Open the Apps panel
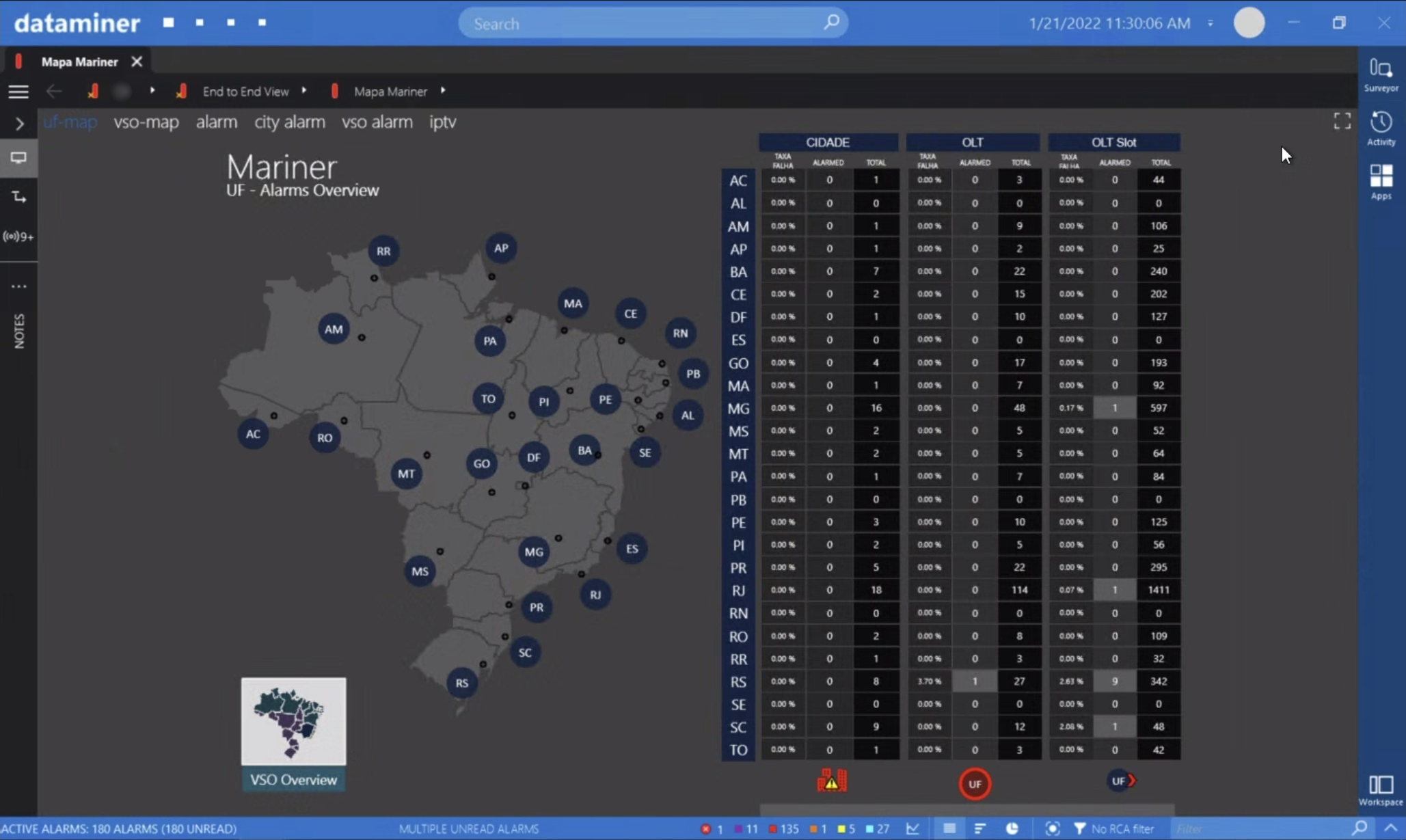1406x840 pixels. click(1381, 182)
